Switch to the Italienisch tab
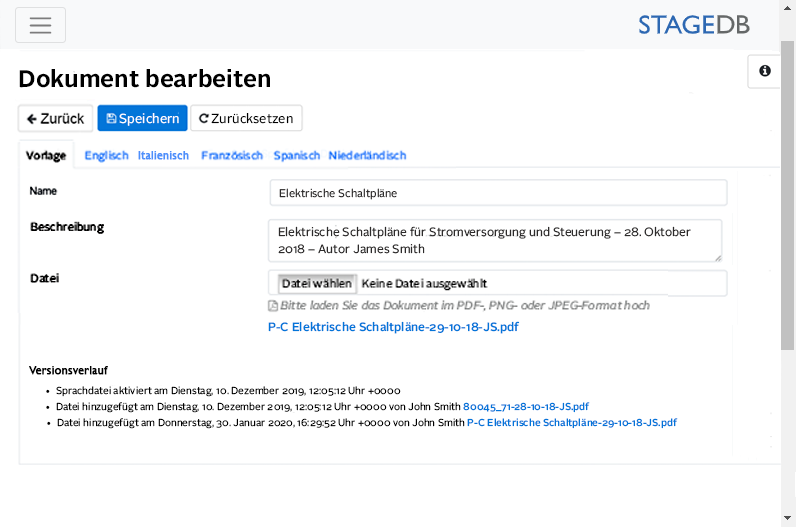This screenshot has width=796, height=527. (163, 155)
